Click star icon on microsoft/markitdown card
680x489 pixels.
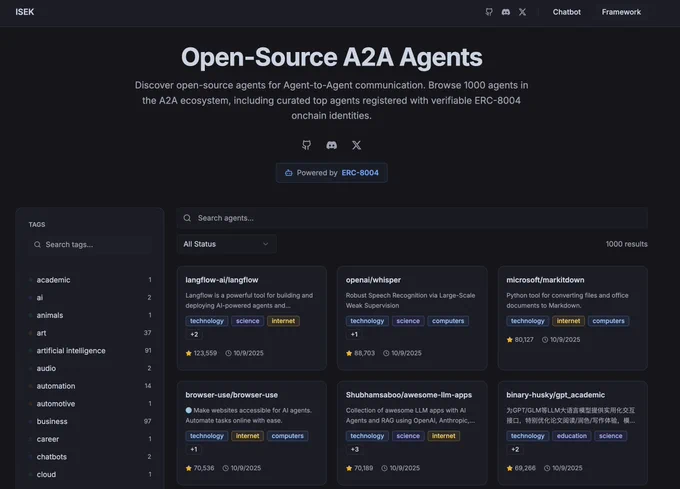click(510, 340)
